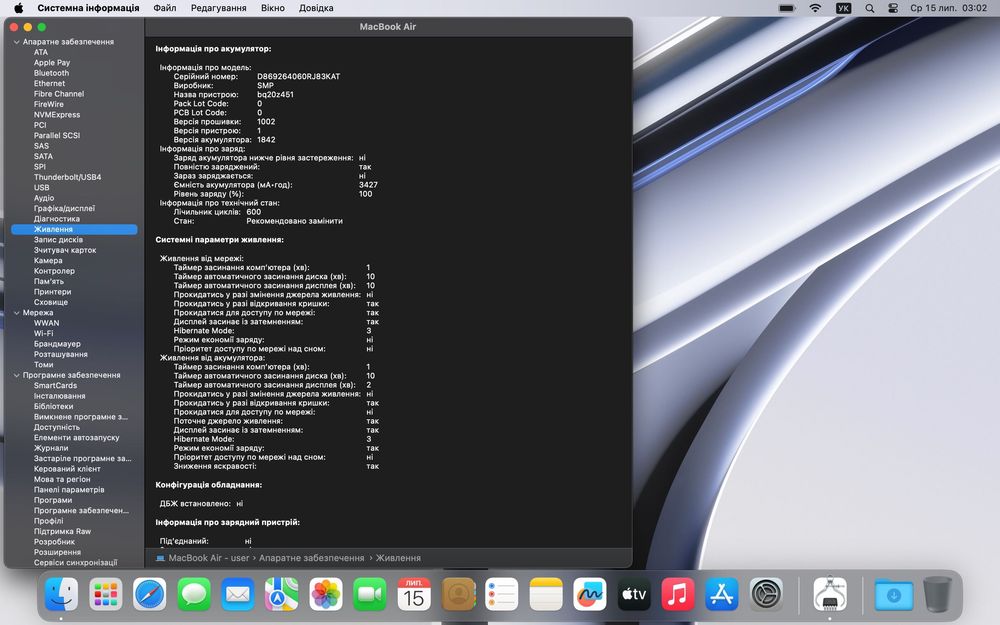Select Діагностика in sidebar
1000x625 pixels.
pyautogui.click(x=57, y=219)
